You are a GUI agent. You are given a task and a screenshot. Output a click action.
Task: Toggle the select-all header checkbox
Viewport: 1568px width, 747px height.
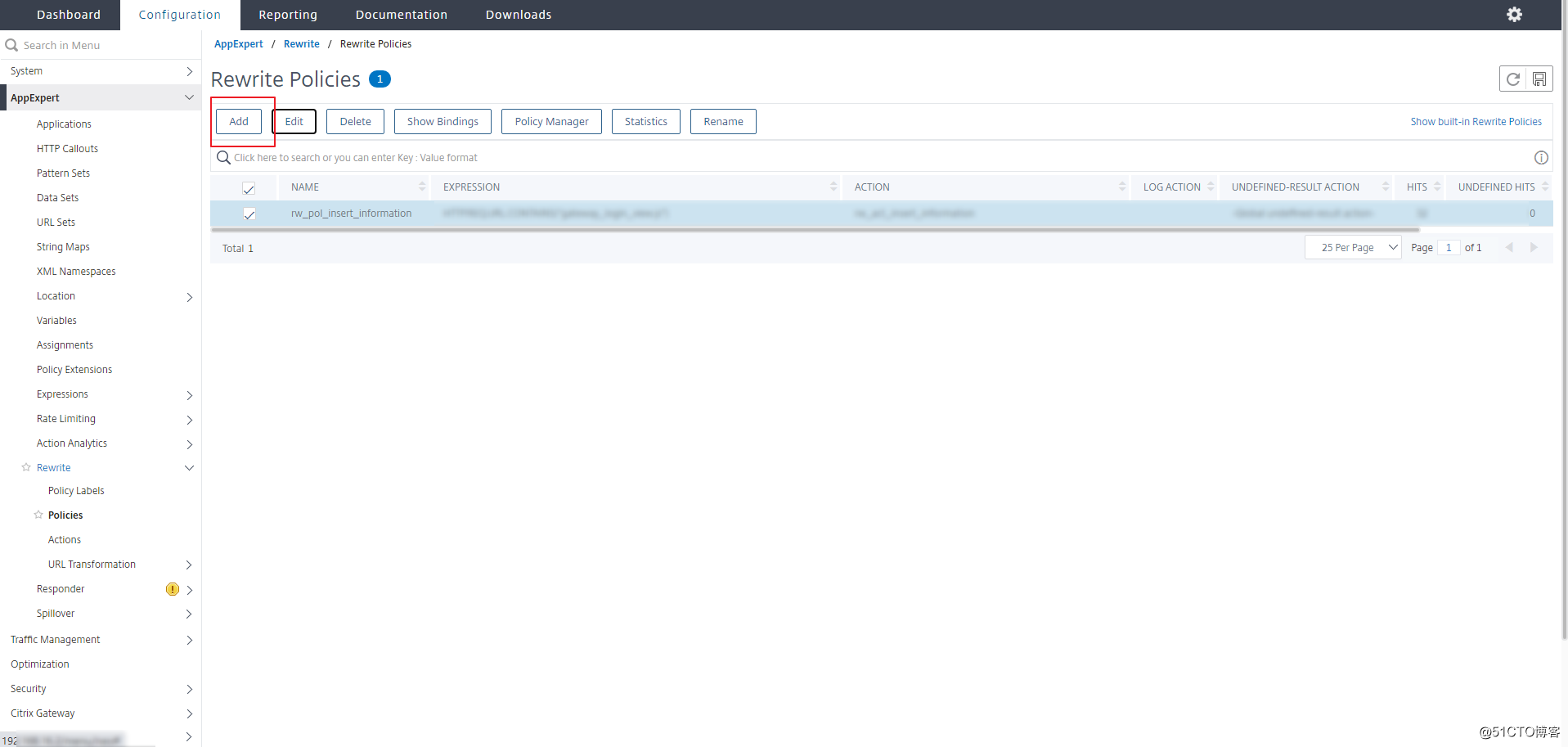(249, 188)
